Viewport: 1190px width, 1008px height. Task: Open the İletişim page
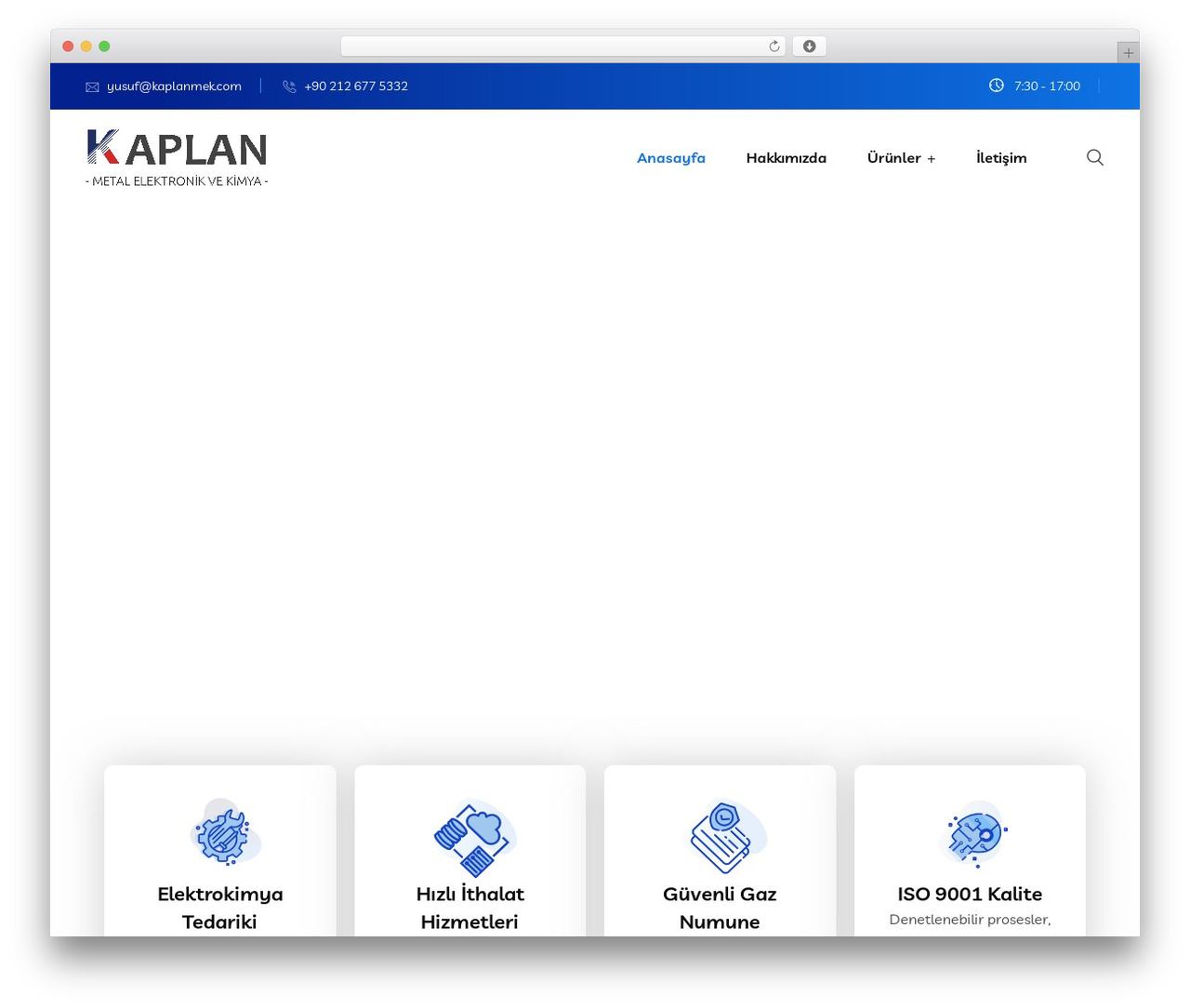coord(1001,158)
